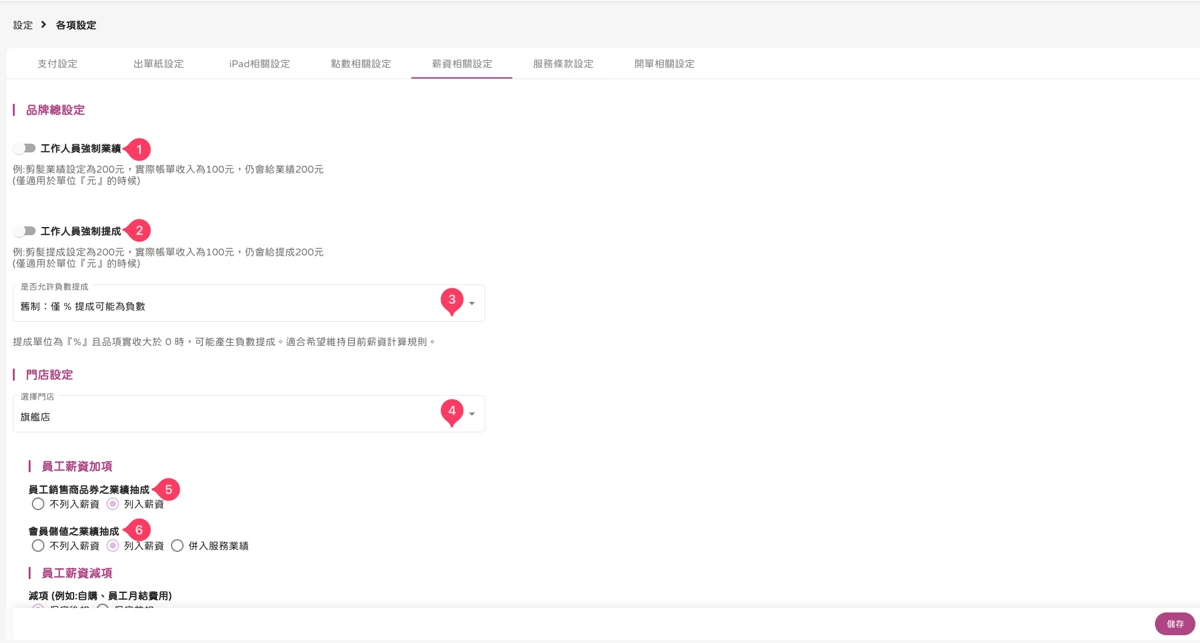
Task: Switch to the 支付設定 tab
Action: (57, 64)
